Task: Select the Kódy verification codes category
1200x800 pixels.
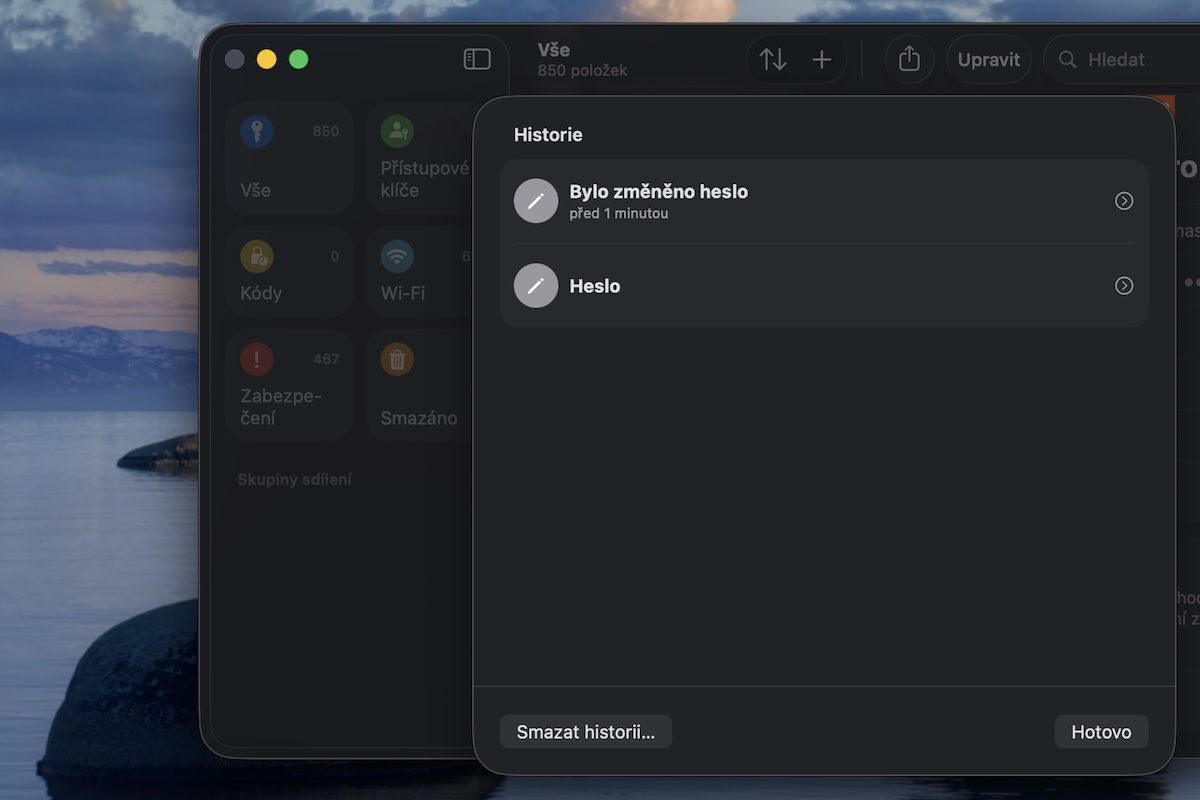Action: click(289, 272)
